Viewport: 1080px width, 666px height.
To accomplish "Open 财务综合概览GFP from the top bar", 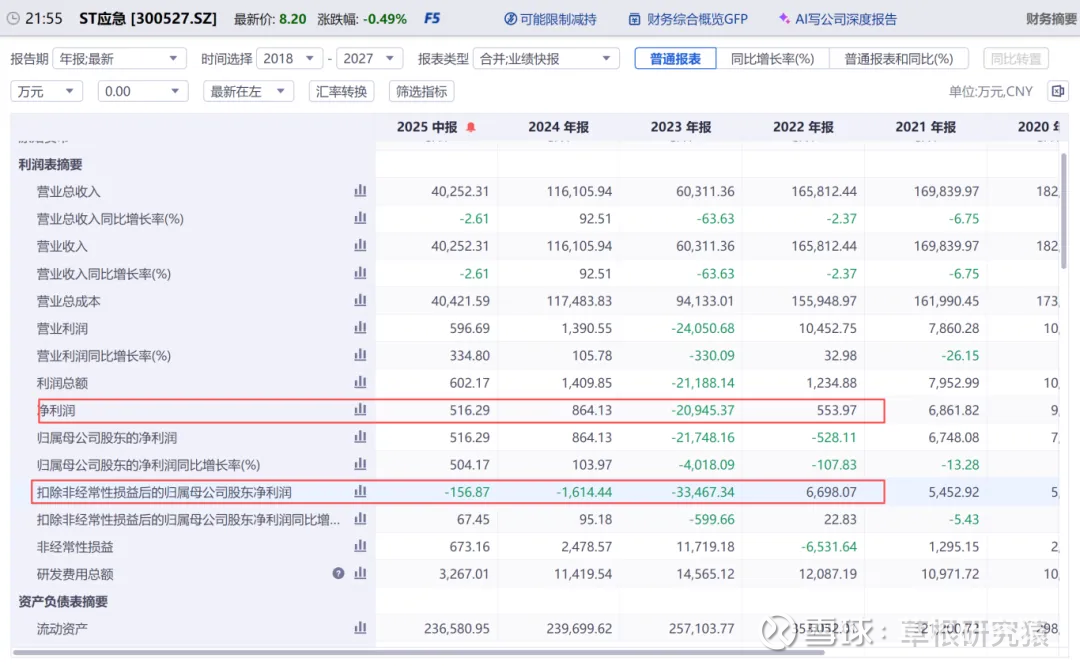I will 688,19.
